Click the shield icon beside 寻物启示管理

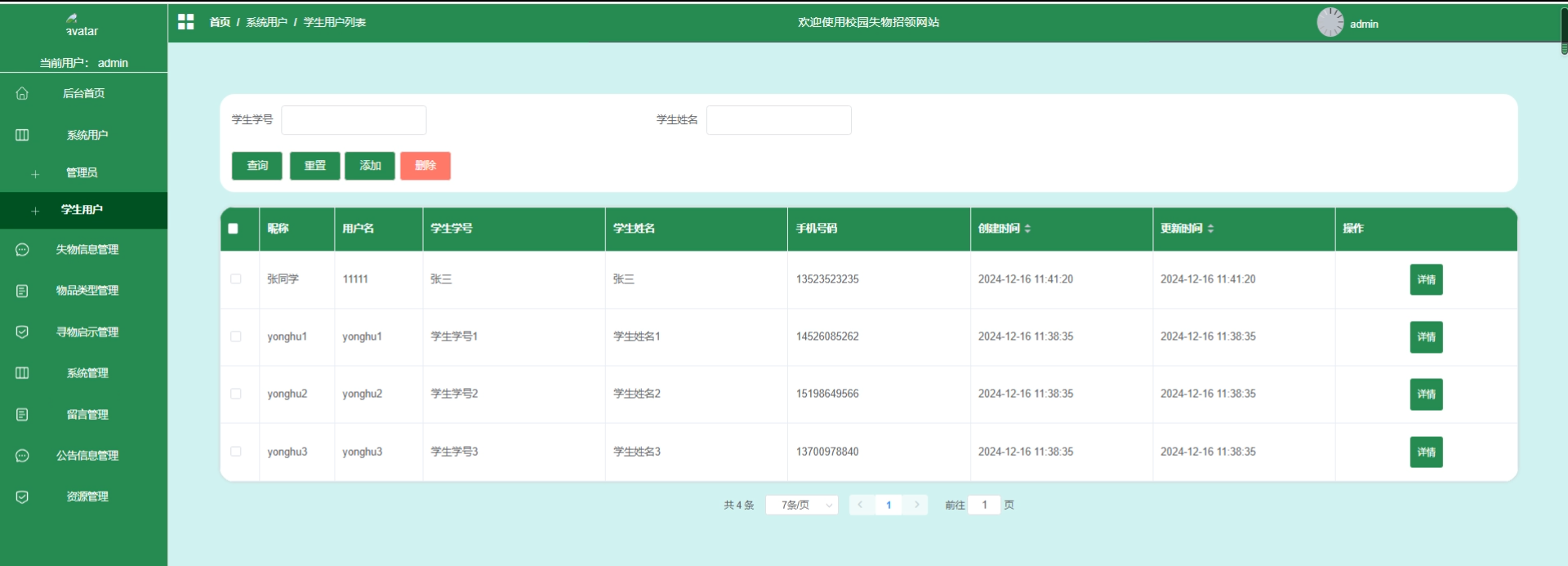pos(22,332)
